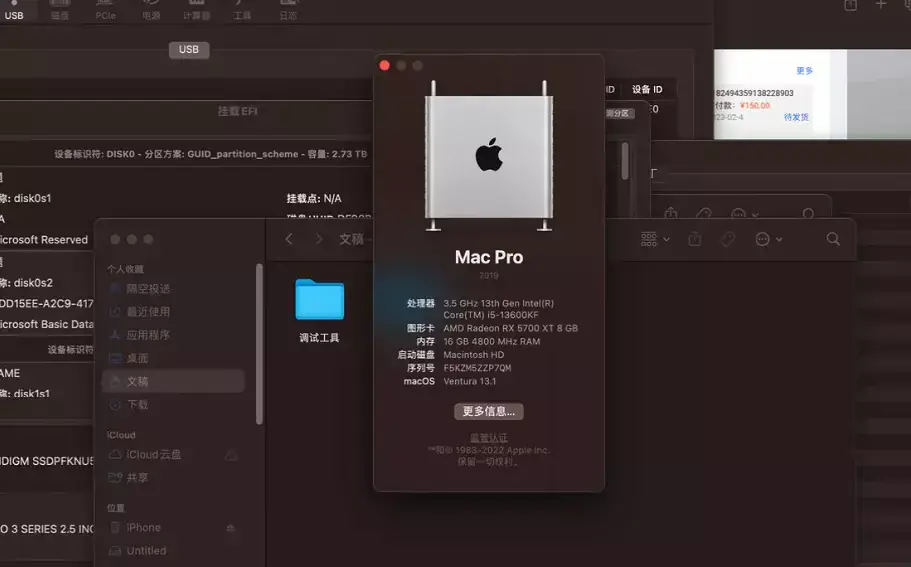Open 隔空投送 in the Finder sidebar
This screenshot has width=911, height=567.
tap(173, 289)
